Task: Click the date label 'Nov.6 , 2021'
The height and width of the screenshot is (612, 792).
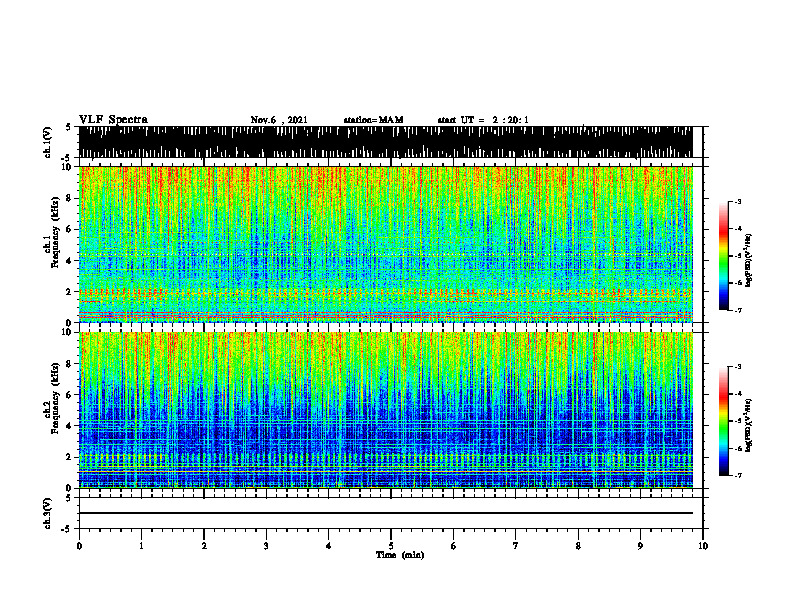Action: pos(279,120)
